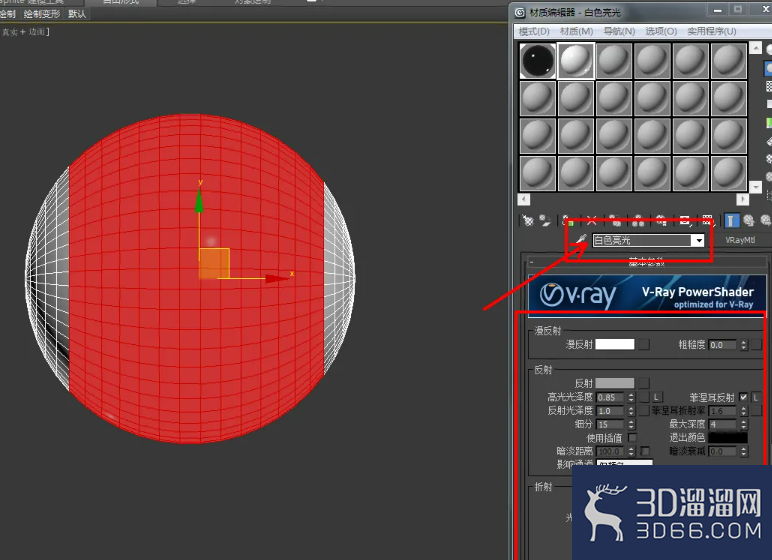The height and width of the screenshot is (560, 772).
Task: Click the 真实 + 边面 viewport label
Action: click(x=25, y=32)
